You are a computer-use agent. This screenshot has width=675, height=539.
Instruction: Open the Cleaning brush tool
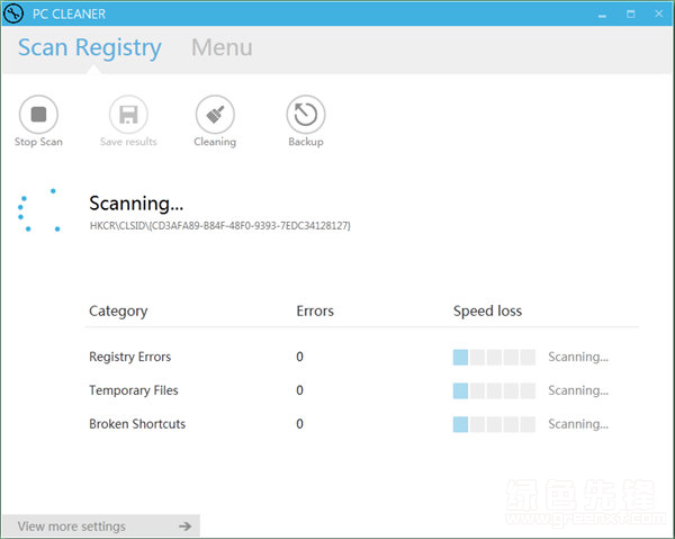215,115
